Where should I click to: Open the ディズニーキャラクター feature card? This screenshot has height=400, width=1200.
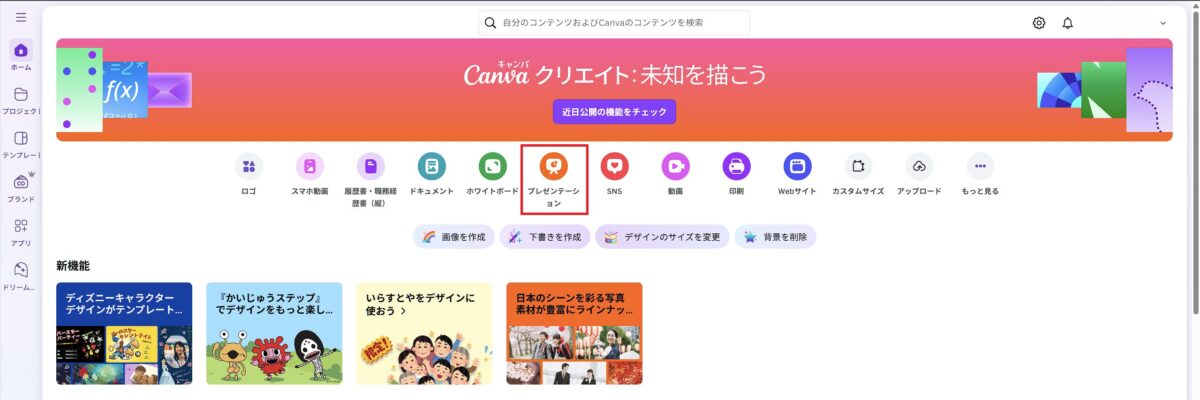coord(124,333)
